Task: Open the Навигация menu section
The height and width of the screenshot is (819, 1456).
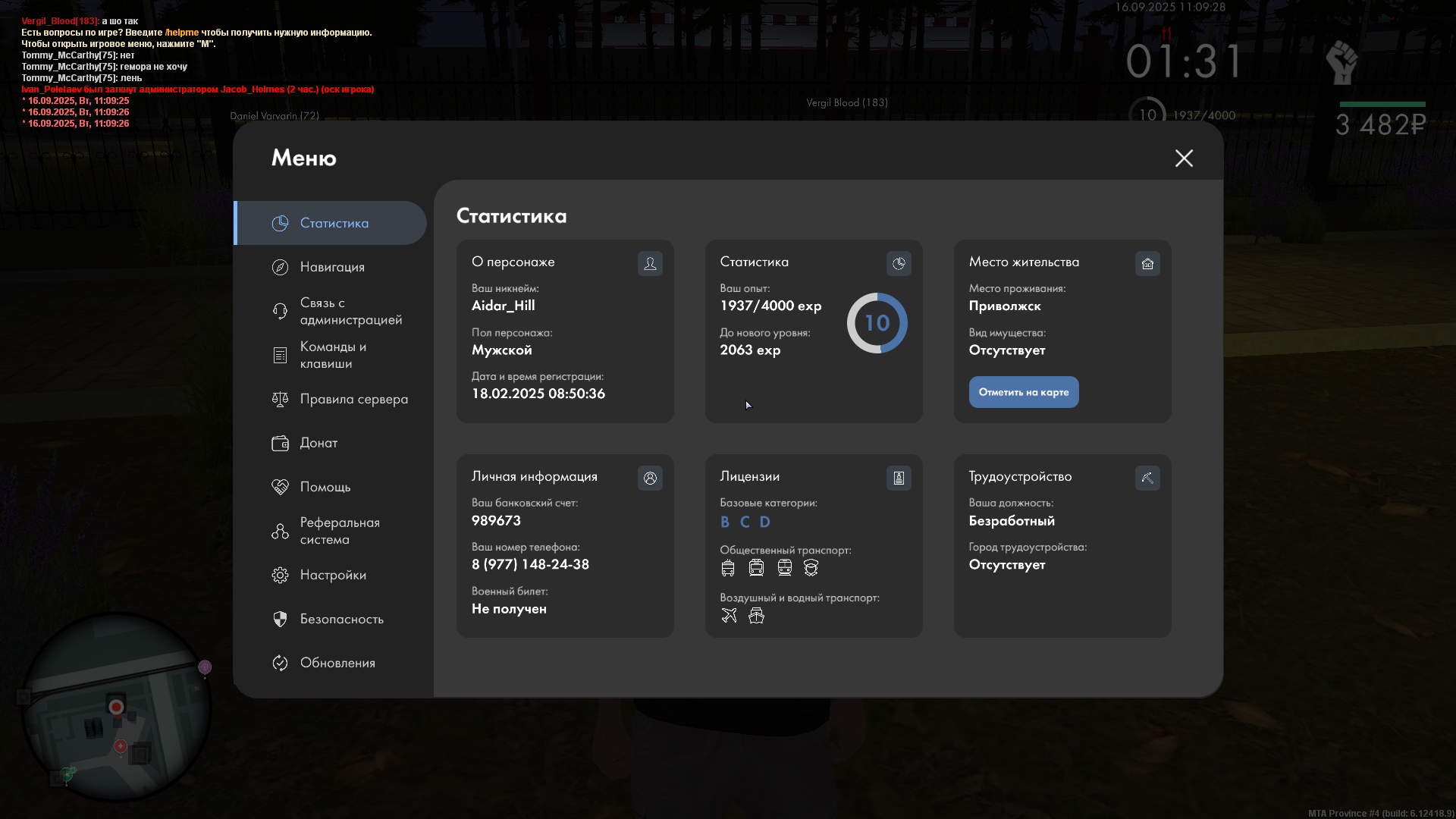Action: [332, 267]
